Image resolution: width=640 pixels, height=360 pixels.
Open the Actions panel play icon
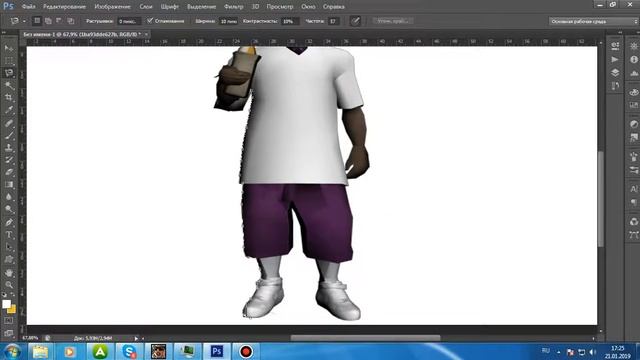pyautogui.click(x=615, y=60)
